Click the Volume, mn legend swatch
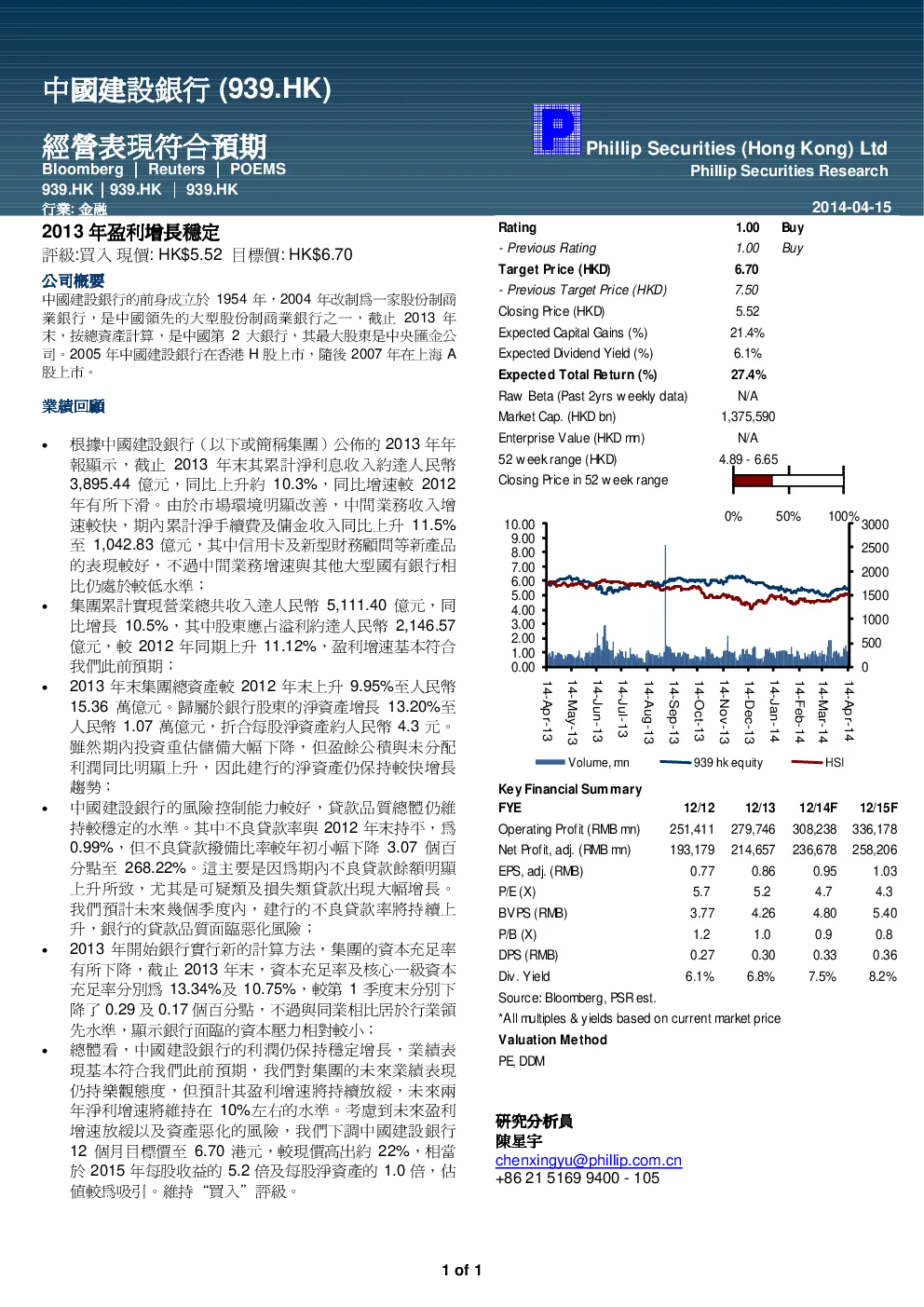The width and height of the screenshot is (924, 1307). [x=550, y=762]
